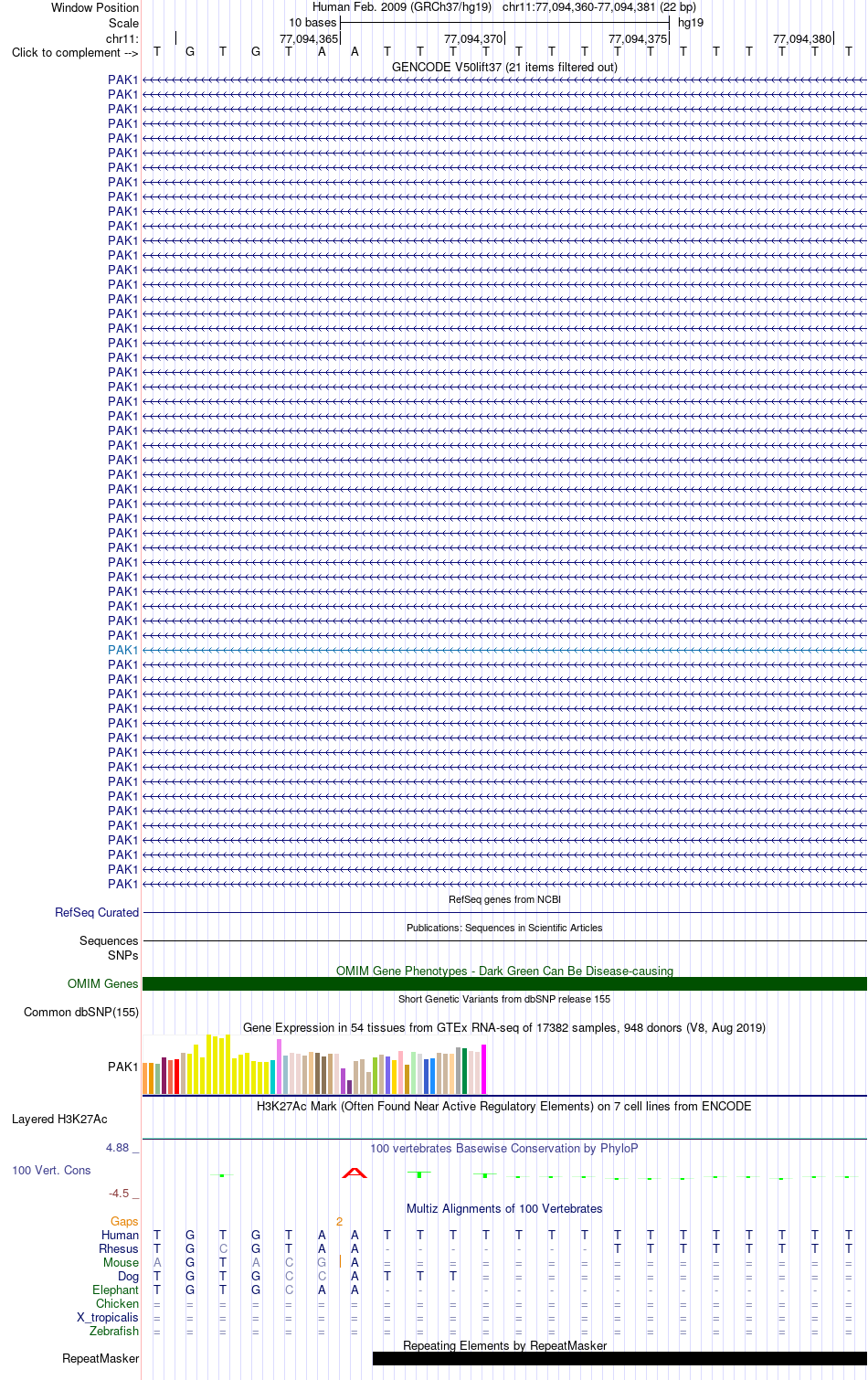The height and width of the screenshot is (1380, 868).
Task: Open RefSeq Curated track settings
Action: (x=97, y=912)
